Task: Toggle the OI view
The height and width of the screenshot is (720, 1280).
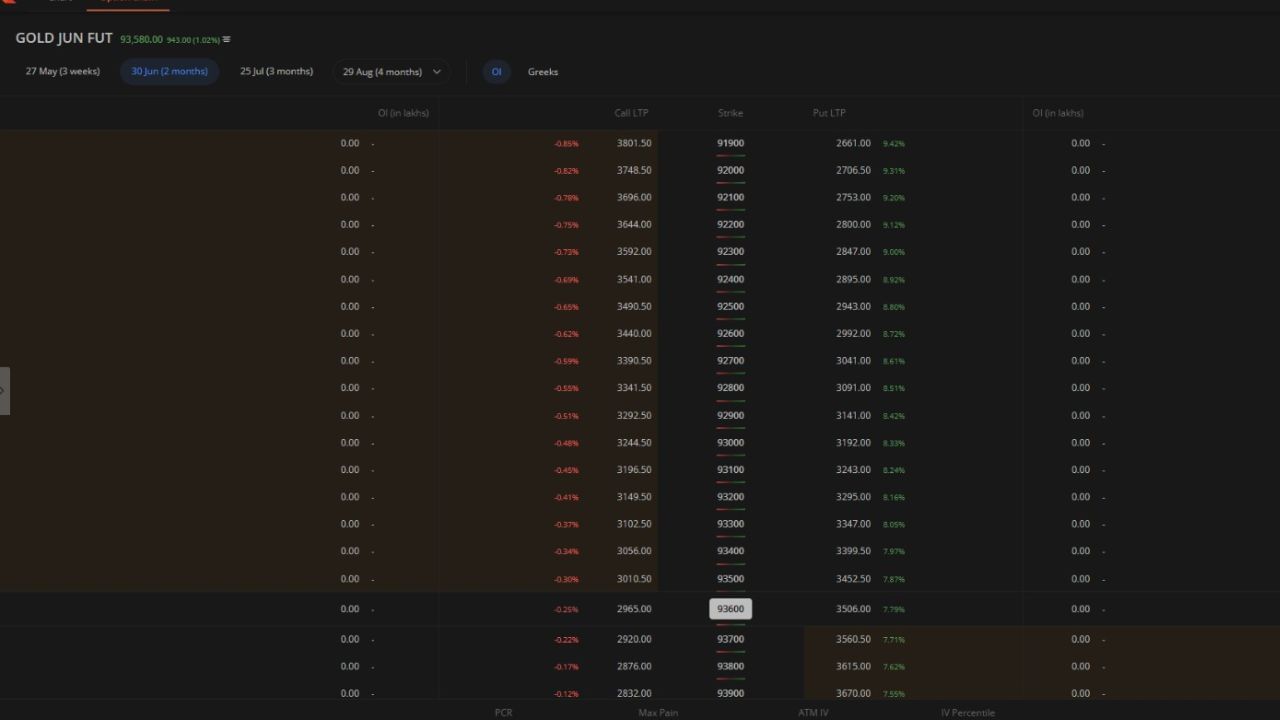Action: pos(496,72)
